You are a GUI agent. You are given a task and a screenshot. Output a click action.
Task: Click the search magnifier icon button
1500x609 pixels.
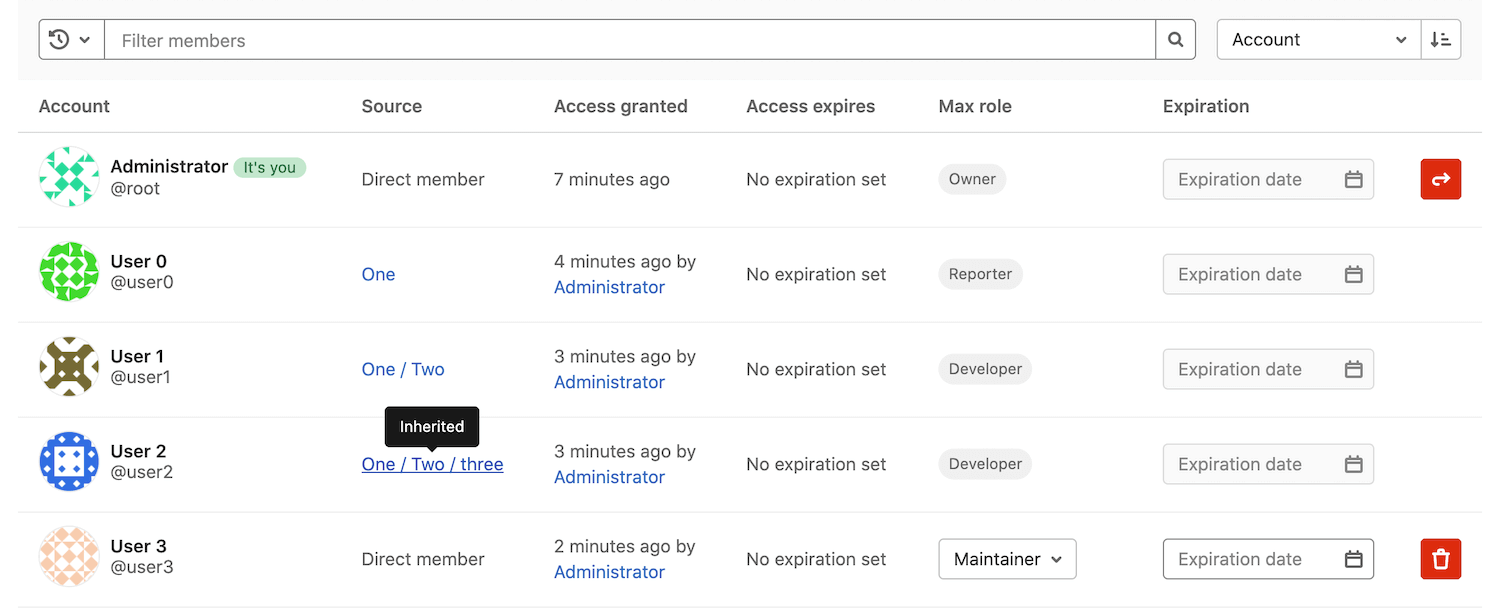coord(1175,40)
